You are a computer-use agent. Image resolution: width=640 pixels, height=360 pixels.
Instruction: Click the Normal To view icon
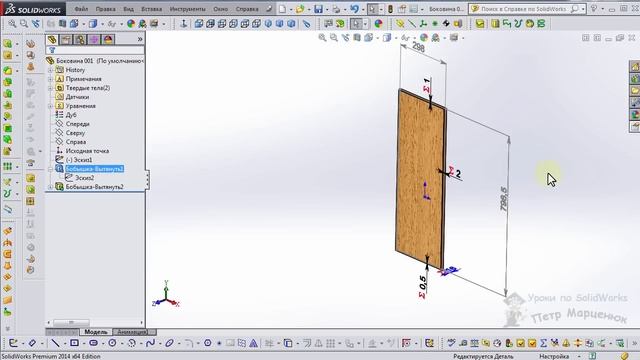[x=184, y=24]
